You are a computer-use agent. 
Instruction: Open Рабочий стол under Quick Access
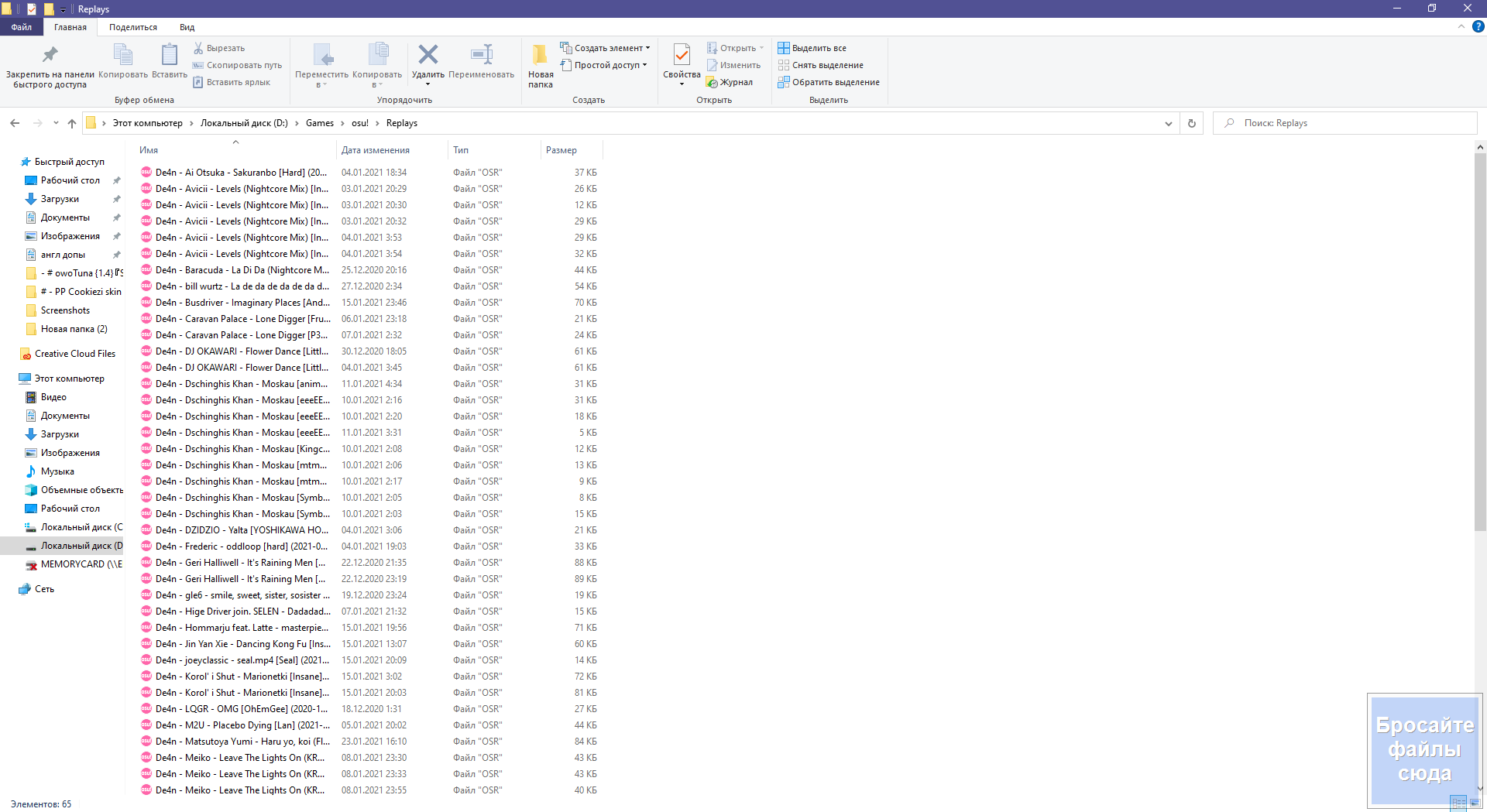click(70, 180)
